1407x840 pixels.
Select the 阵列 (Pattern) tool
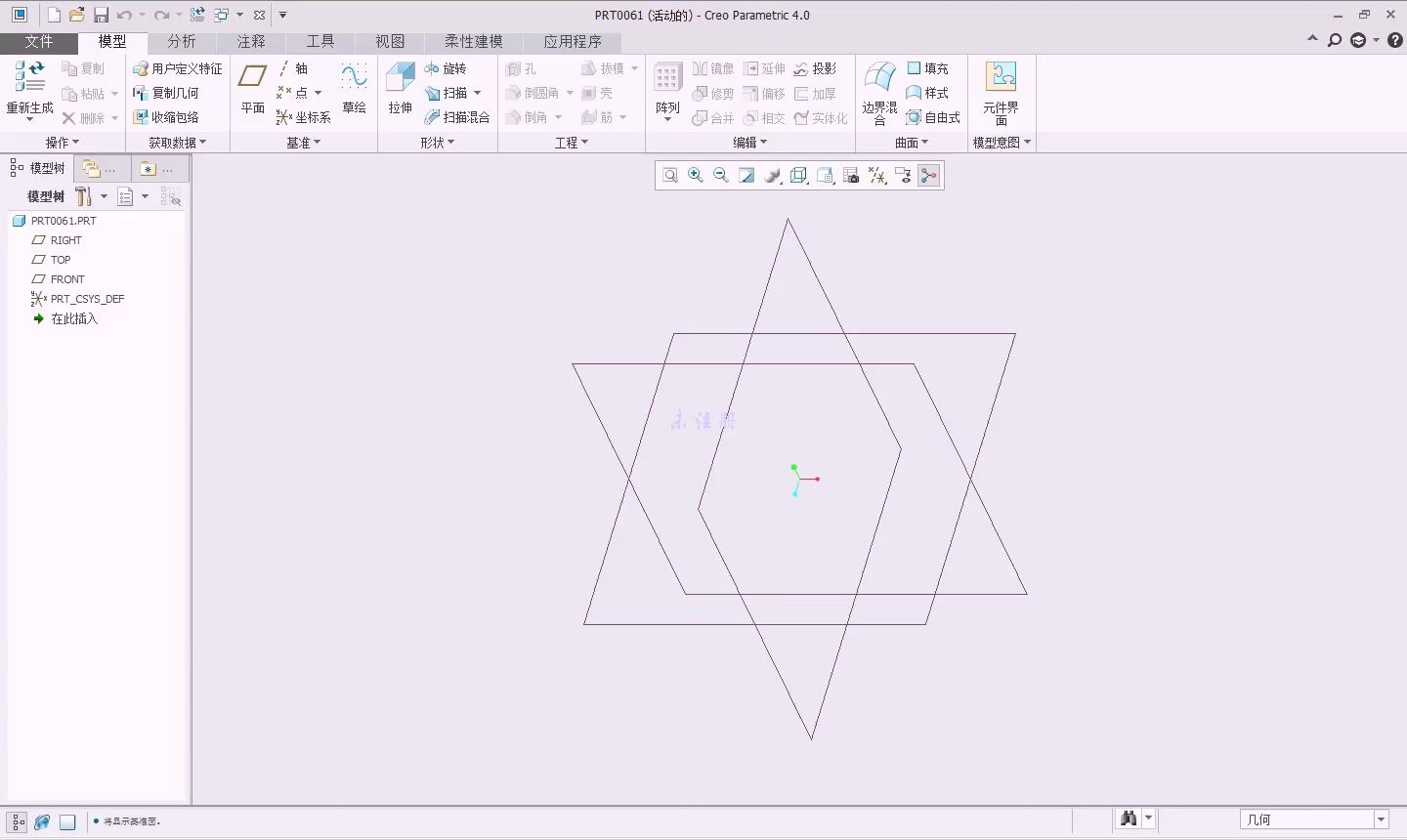point(667,88)
